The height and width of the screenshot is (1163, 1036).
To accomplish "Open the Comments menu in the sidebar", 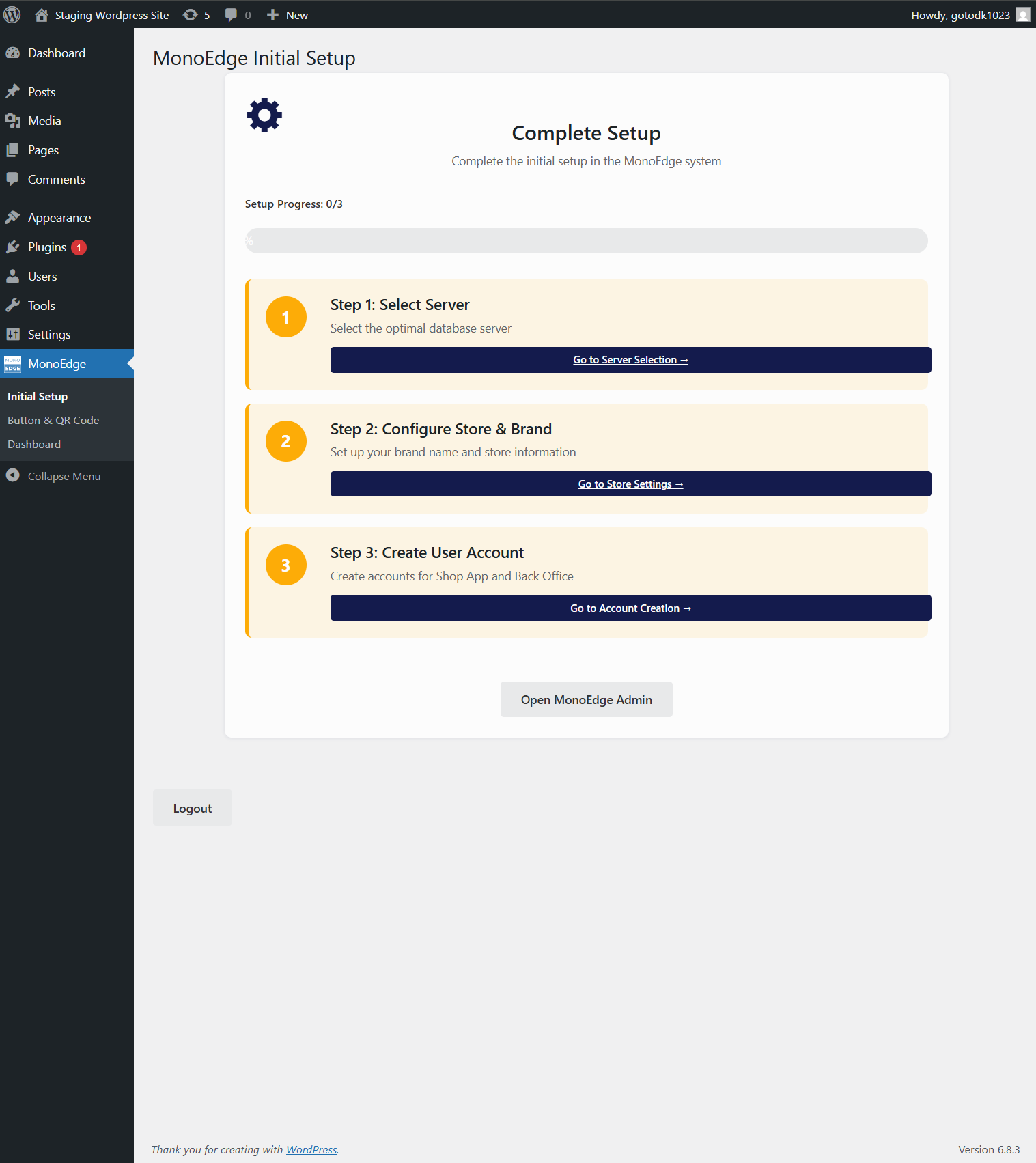I will tap(67, 180).
